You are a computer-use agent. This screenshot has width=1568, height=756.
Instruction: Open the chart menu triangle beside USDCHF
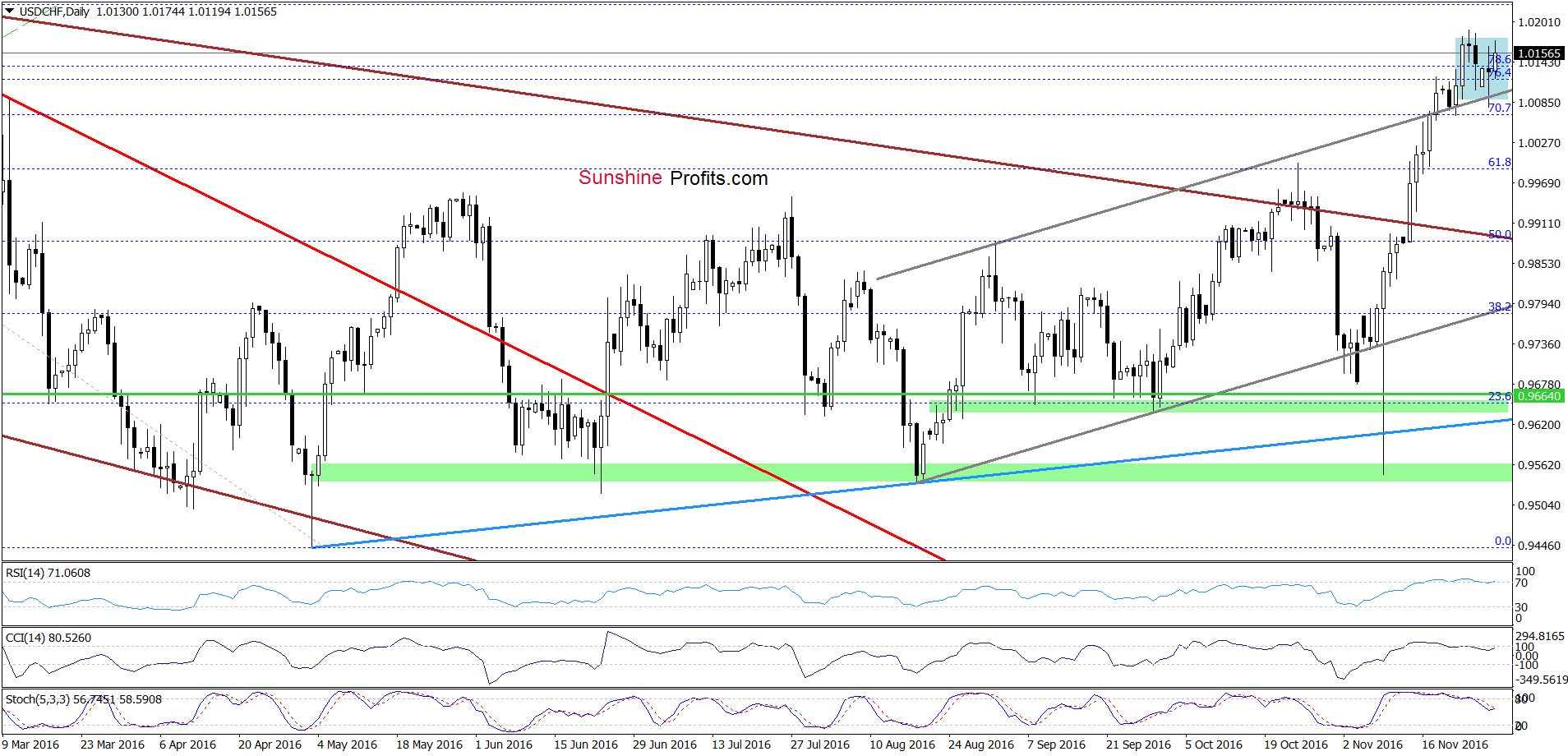click(9, 12)
